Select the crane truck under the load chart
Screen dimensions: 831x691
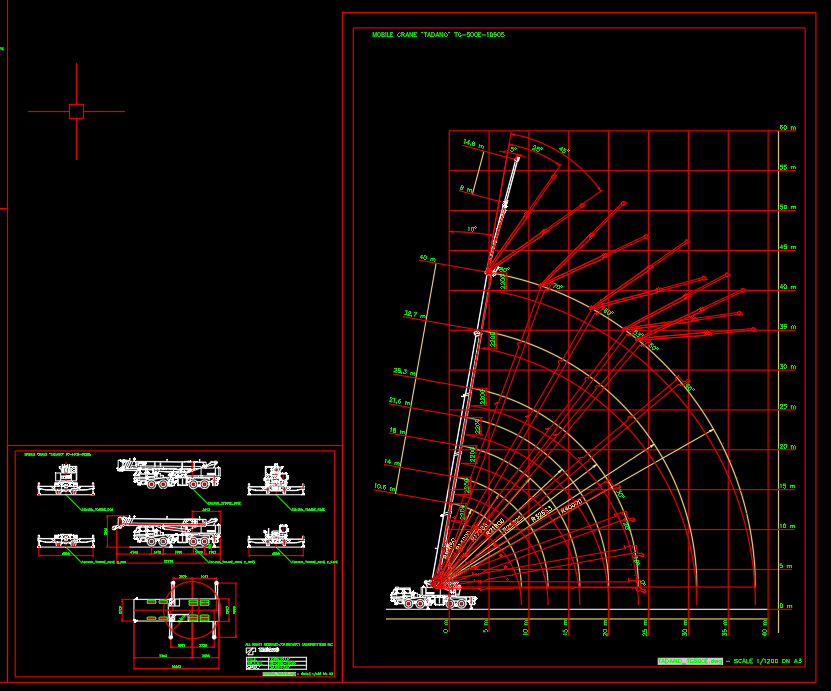(432, 596)
